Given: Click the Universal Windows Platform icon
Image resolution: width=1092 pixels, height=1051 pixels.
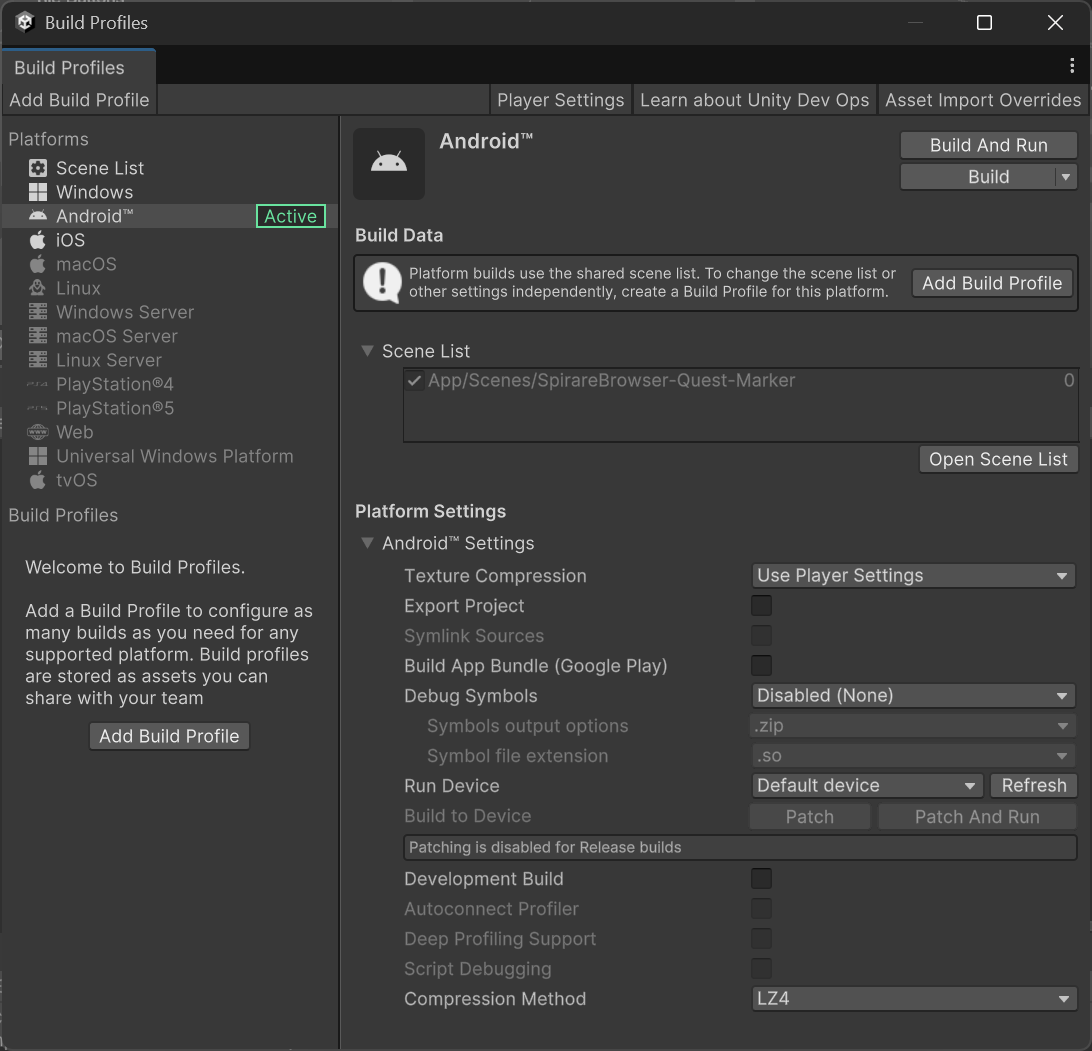Looking at the screenshot, I should click(38, 456).
